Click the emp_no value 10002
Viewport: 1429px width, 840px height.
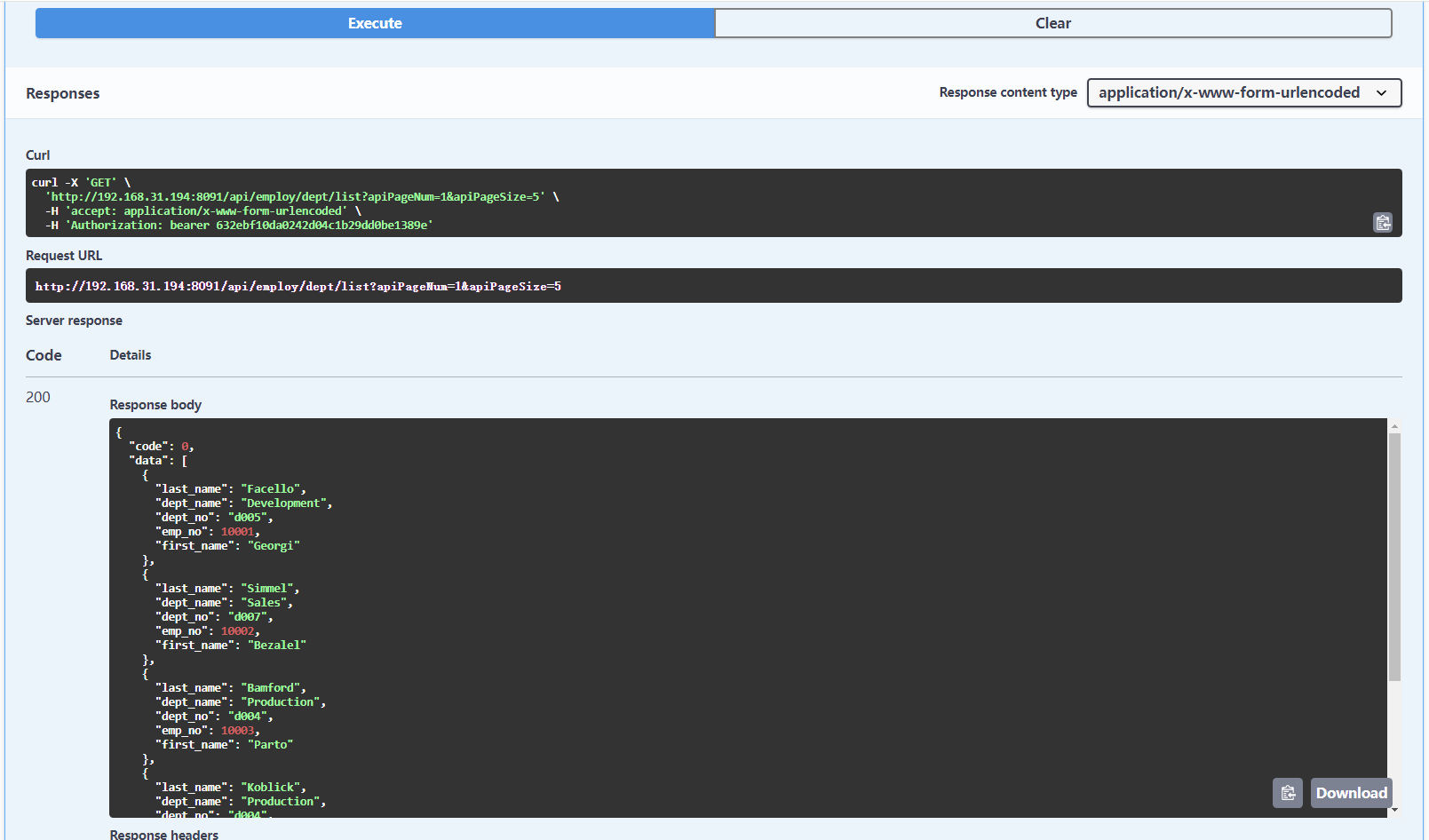tap(237, 630)
